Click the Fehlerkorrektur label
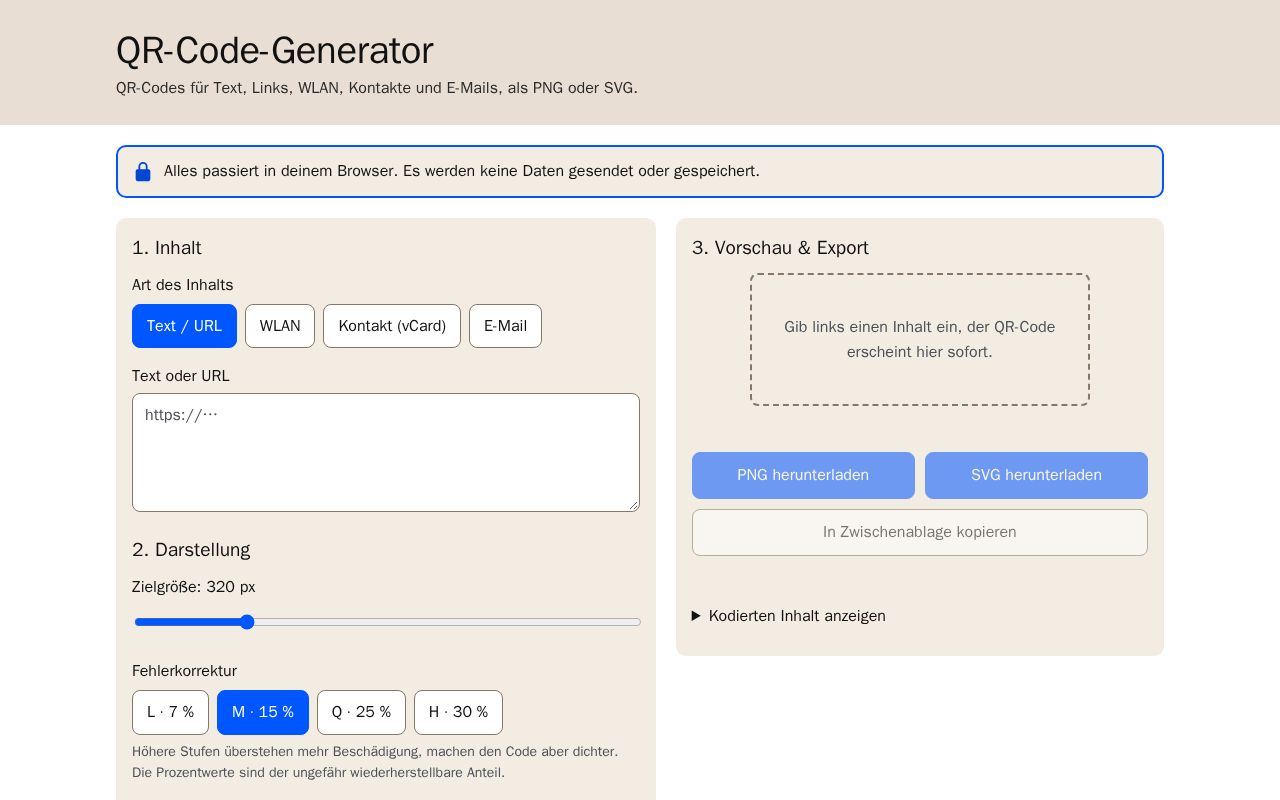 184,671
